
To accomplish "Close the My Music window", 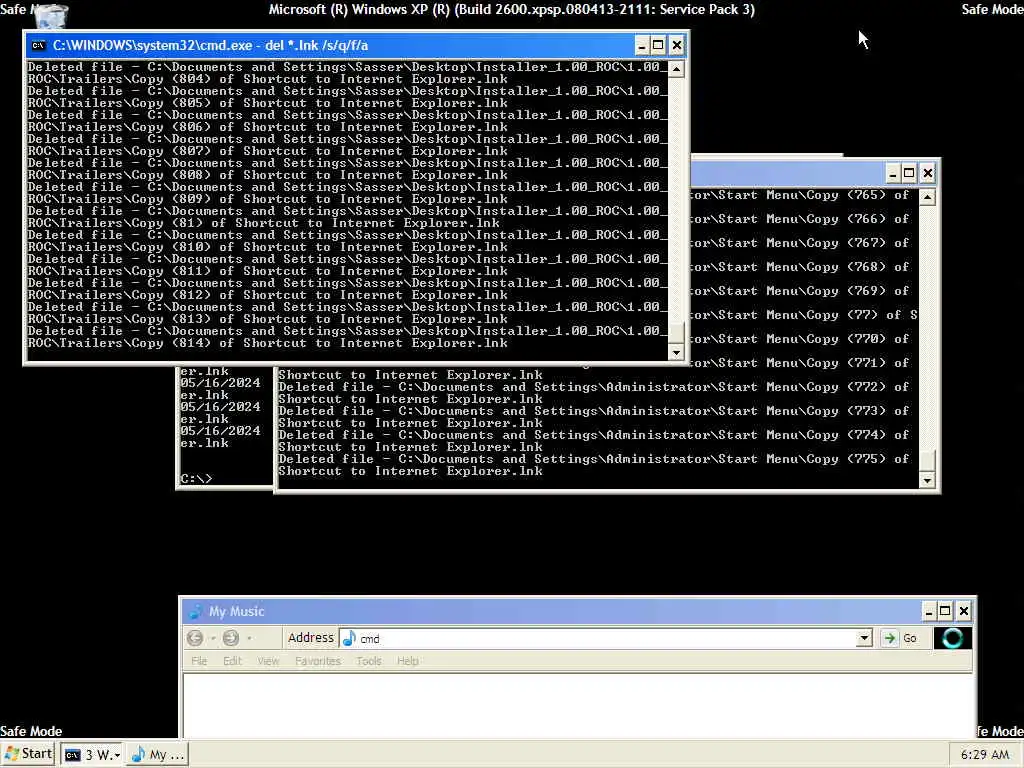I will tap(963, 611).
